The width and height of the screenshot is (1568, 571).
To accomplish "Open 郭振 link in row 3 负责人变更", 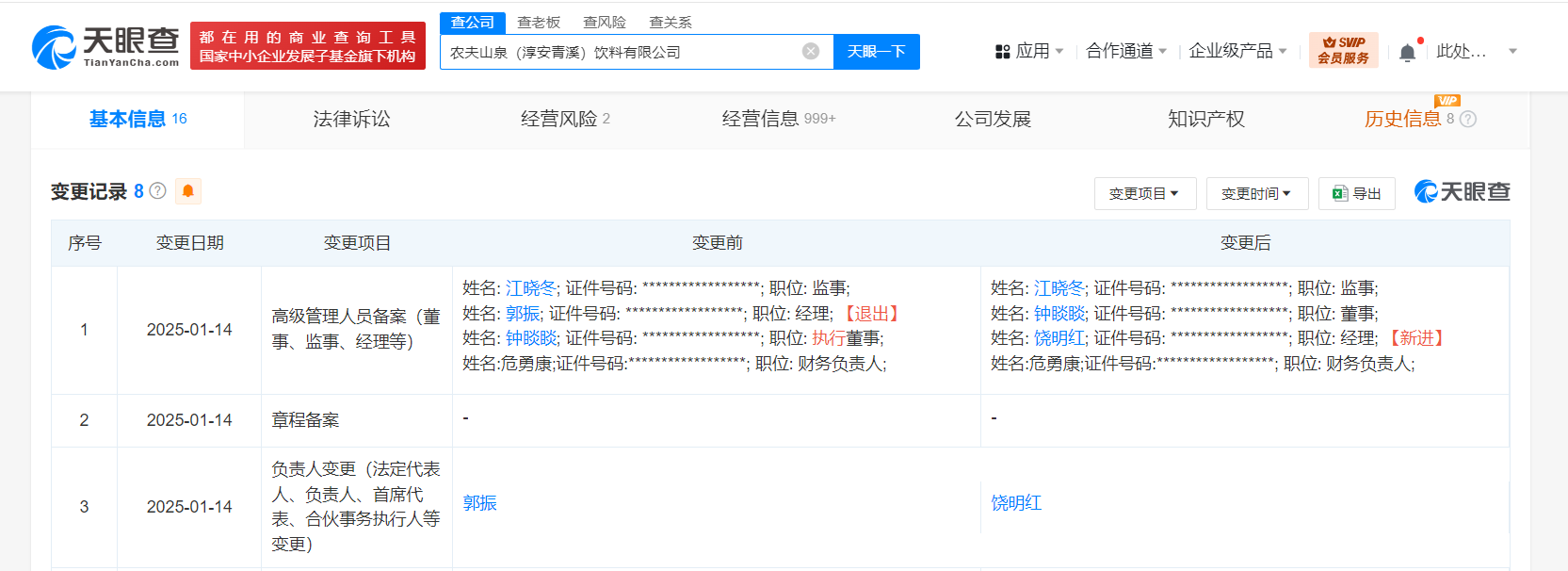I will [x=479, y=503].
